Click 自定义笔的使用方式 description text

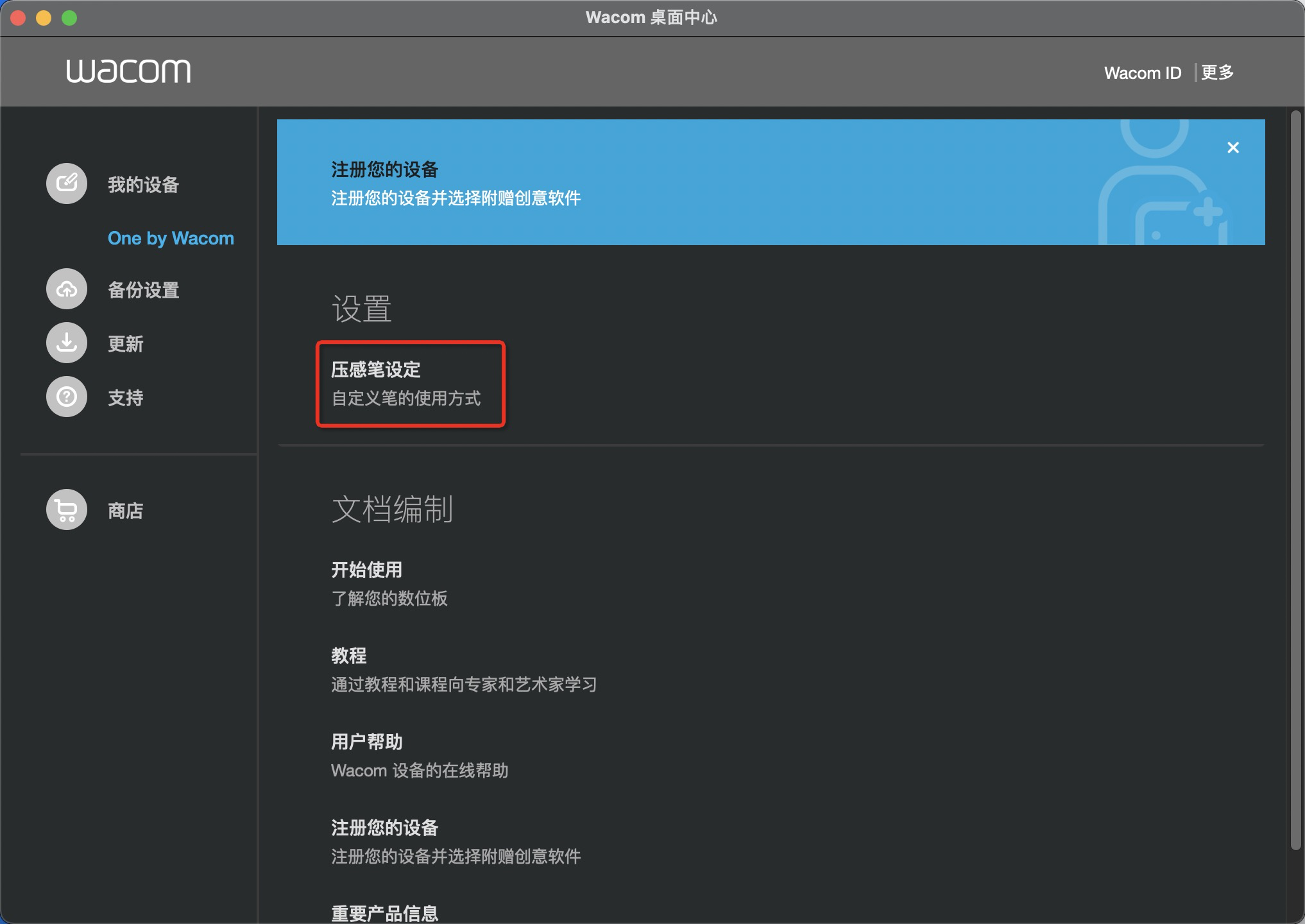[x=406, y=398]
